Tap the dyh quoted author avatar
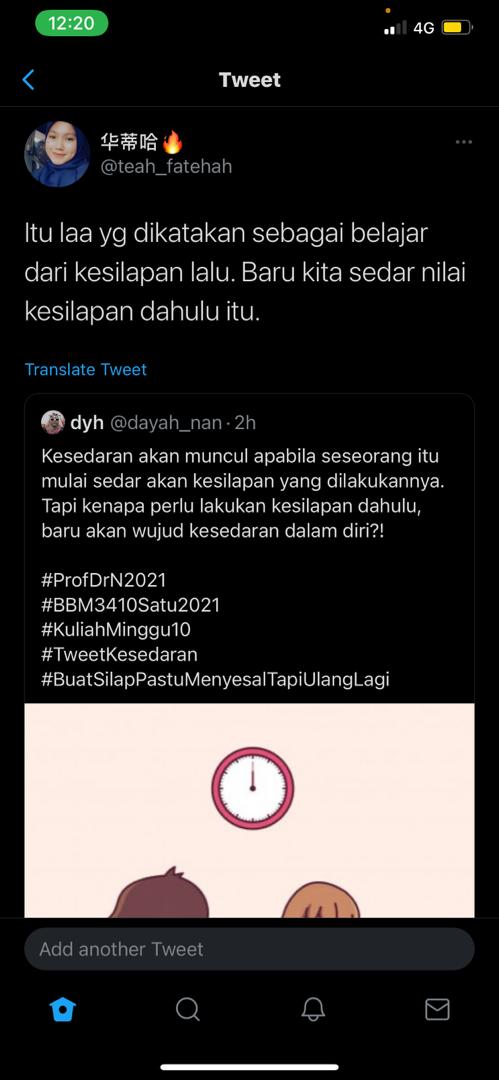499x1080 pixels. click(x=53, y=422)
